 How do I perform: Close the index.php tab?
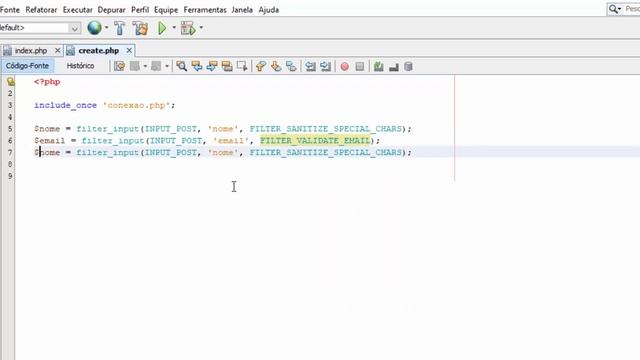58,51
